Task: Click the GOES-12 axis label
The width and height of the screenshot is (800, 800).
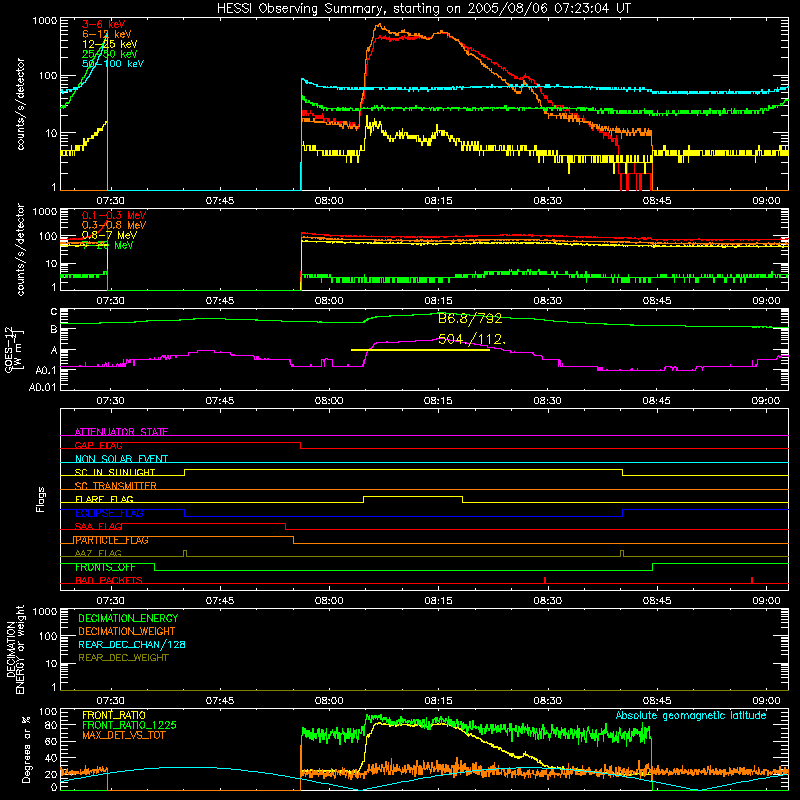Action: (x=13, y=350)
